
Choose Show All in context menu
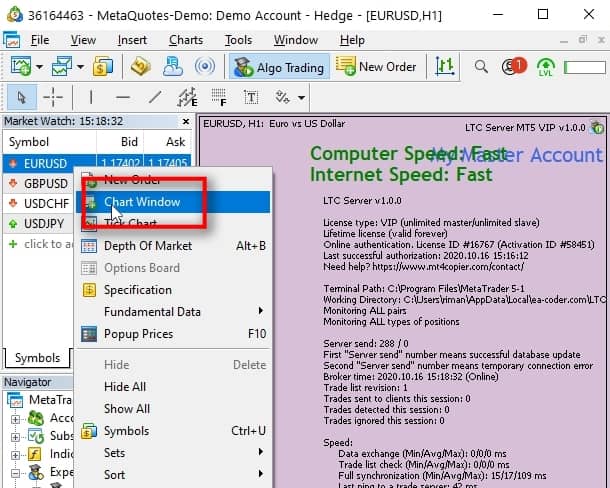click(x=173, y=409)
